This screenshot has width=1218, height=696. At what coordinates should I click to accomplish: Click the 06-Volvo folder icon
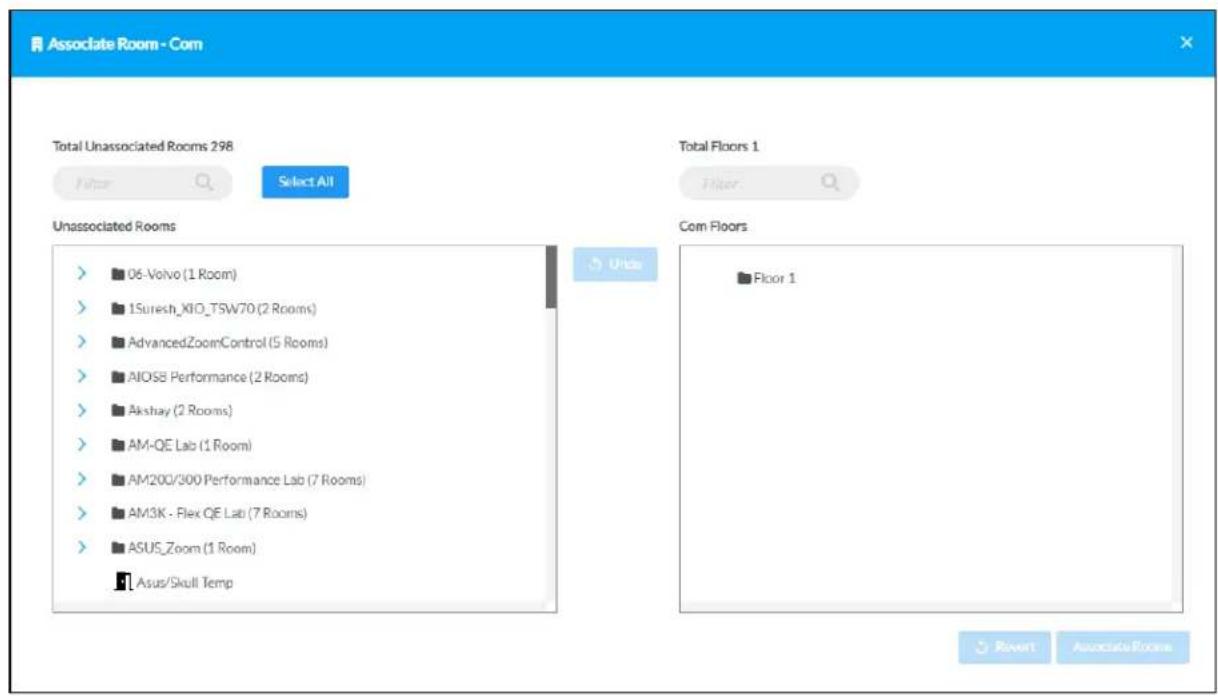pos(118,273)
